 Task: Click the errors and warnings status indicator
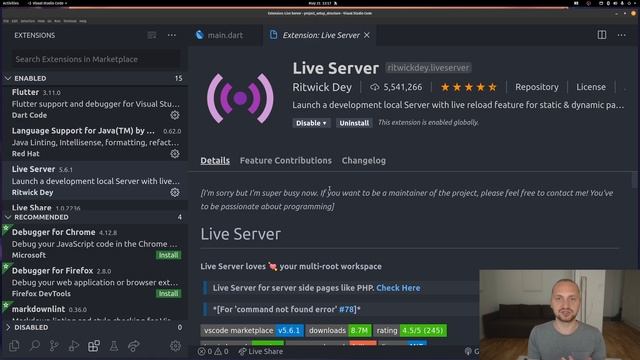point(213,351)
